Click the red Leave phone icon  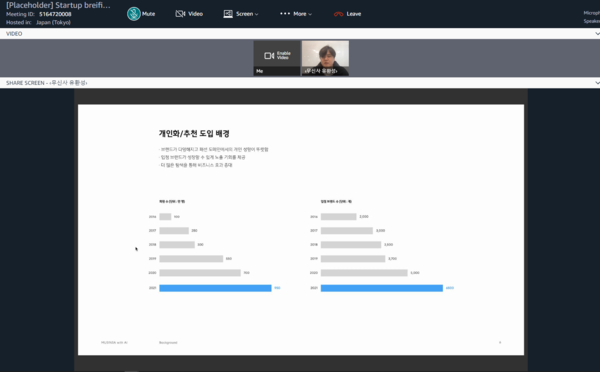tap(339, 14)
